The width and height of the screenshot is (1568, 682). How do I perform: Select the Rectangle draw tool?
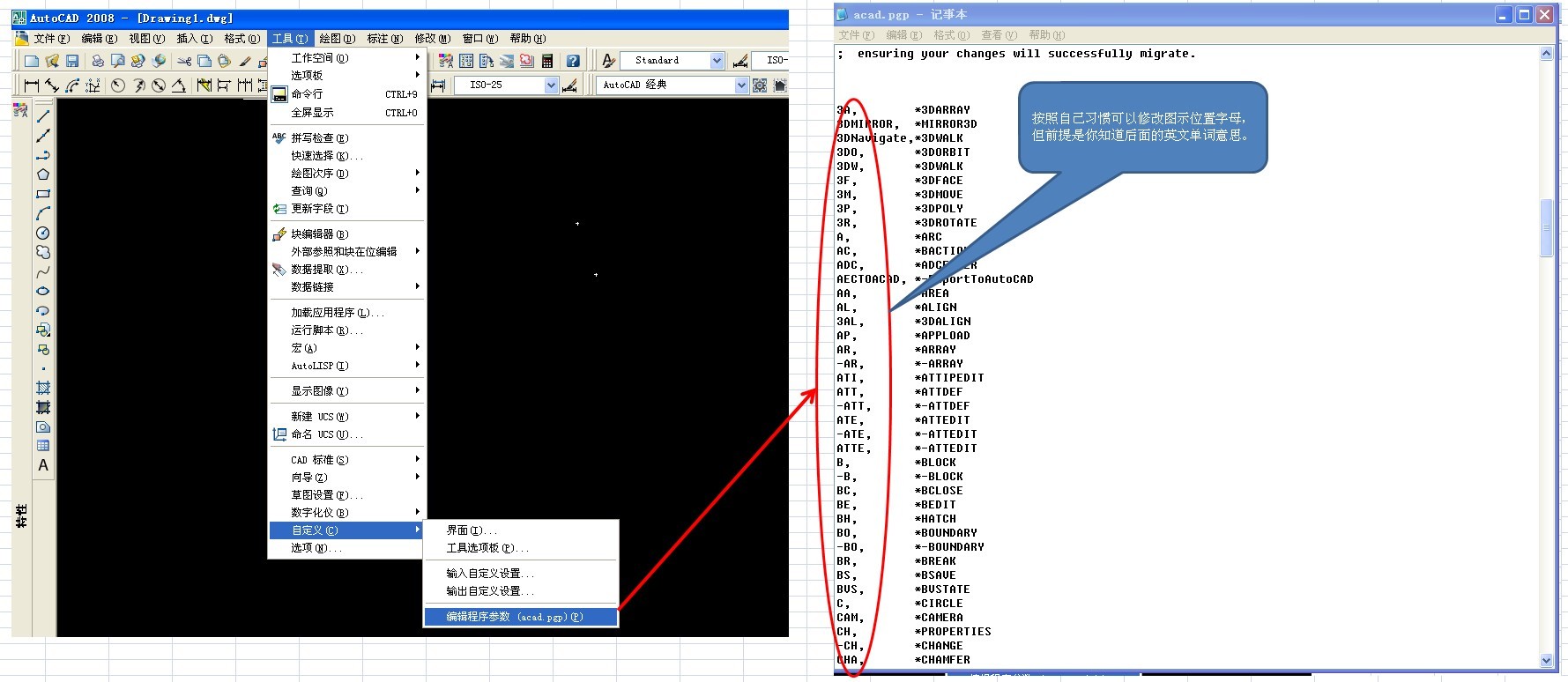[43, 193]
